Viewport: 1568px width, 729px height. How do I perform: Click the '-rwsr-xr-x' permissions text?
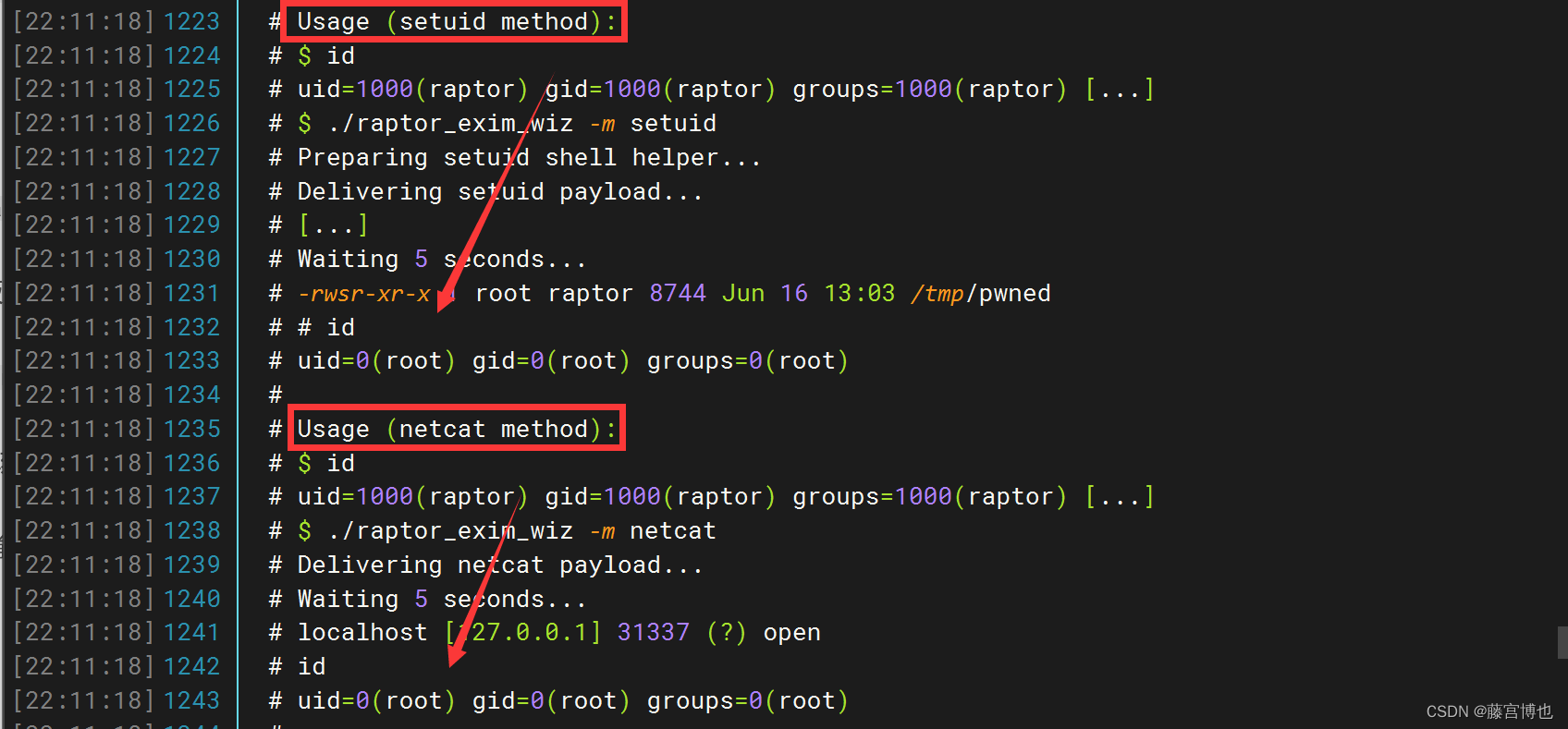click(x=364, y=293)
